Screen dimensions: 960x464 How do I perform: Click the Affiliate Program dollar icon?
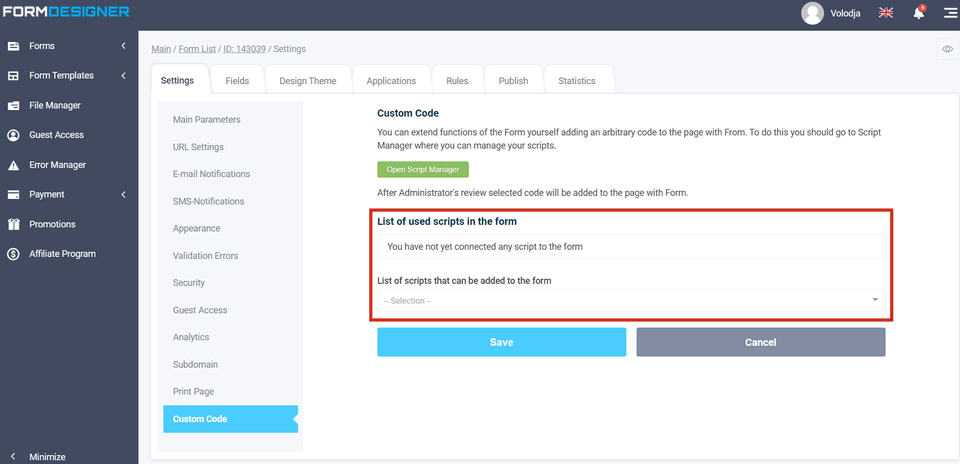[x=14, y=254]
